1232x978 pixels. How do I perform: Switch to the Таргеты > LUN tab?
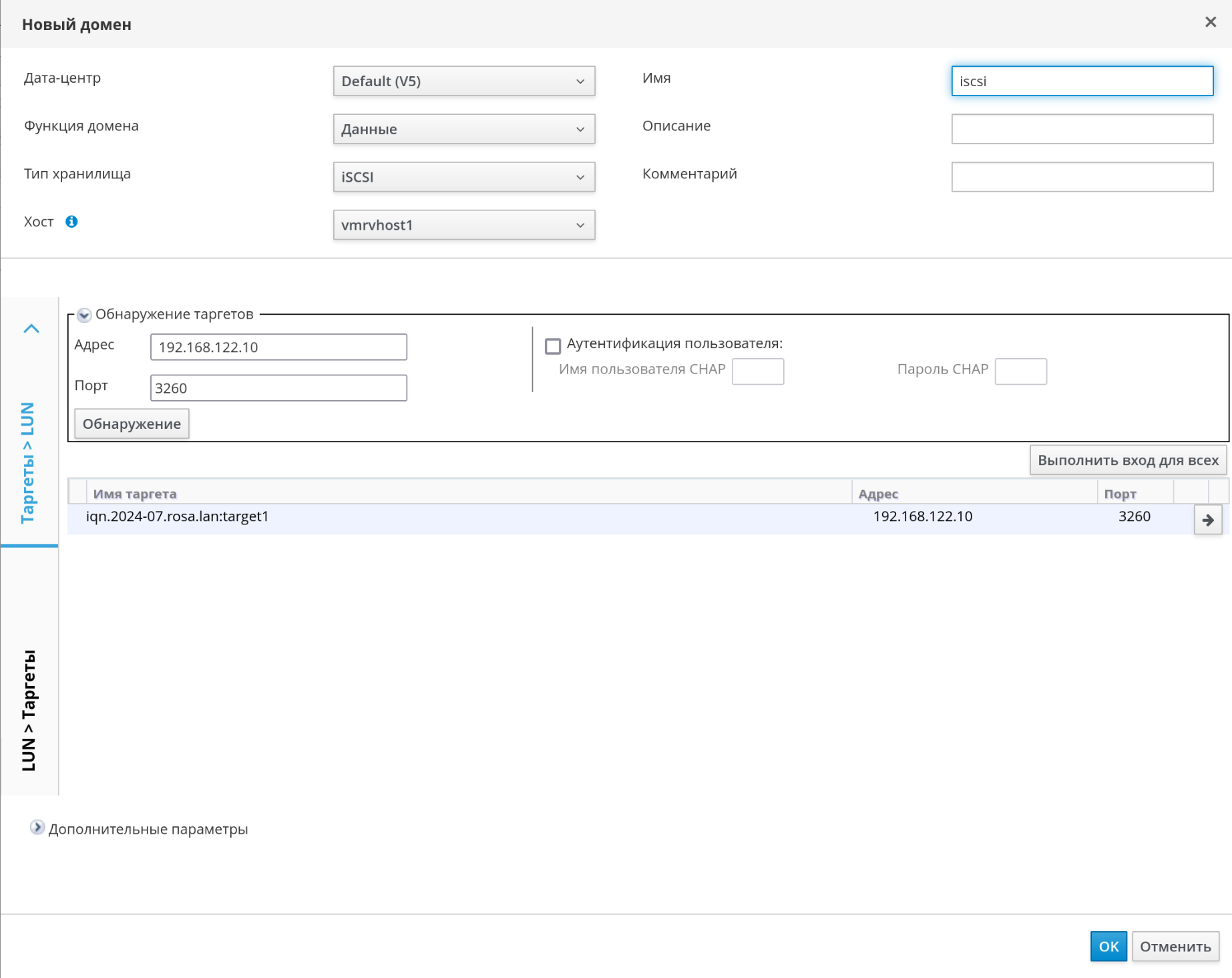(28, 462)
